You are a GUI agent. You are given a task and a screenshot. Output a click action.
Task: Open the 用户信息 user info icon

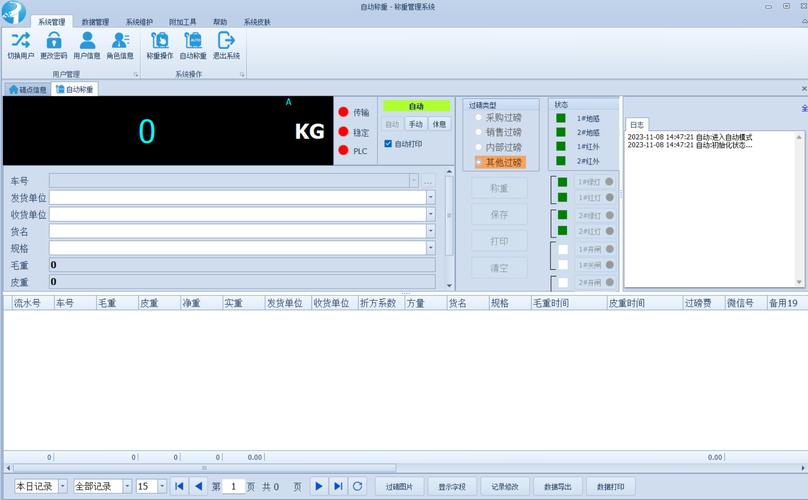pos(87,41)
